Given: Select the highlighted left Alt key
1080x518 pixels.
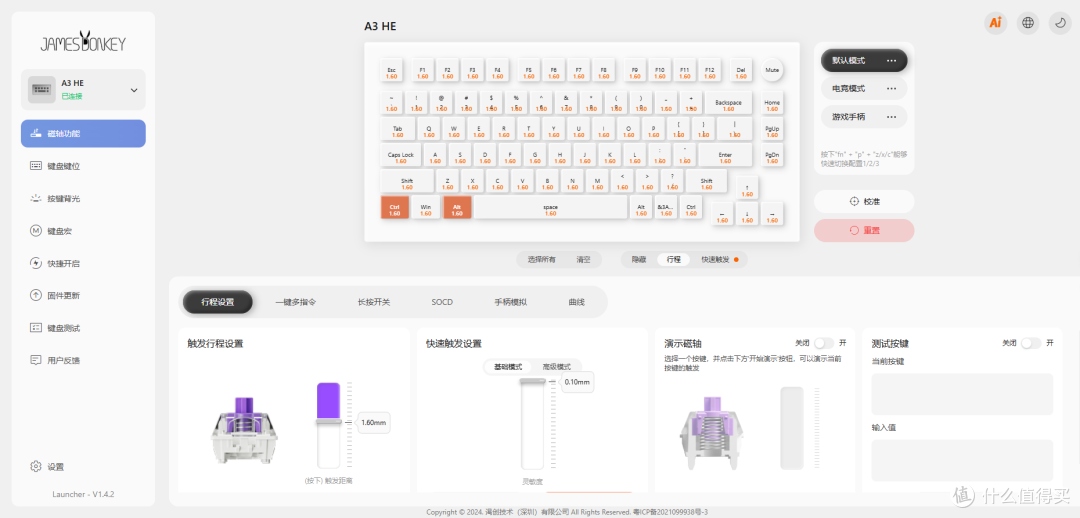Looking at the screenshot, I should tap(457, 208).
